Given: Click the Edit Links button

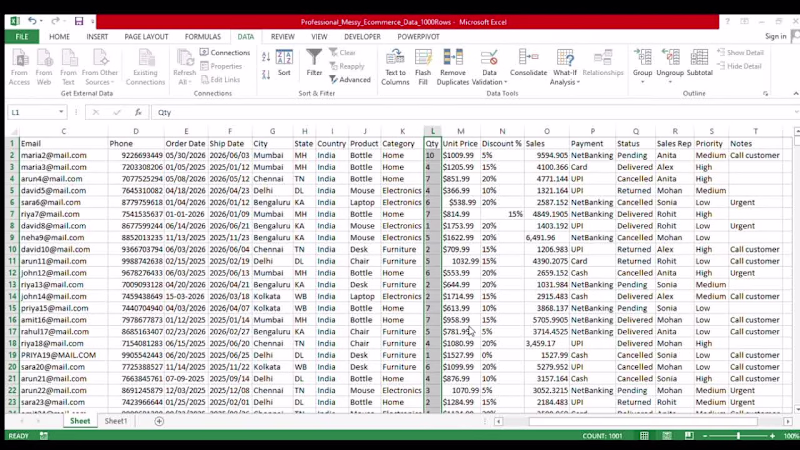Looking at the screenshot, I should [220, 80].
